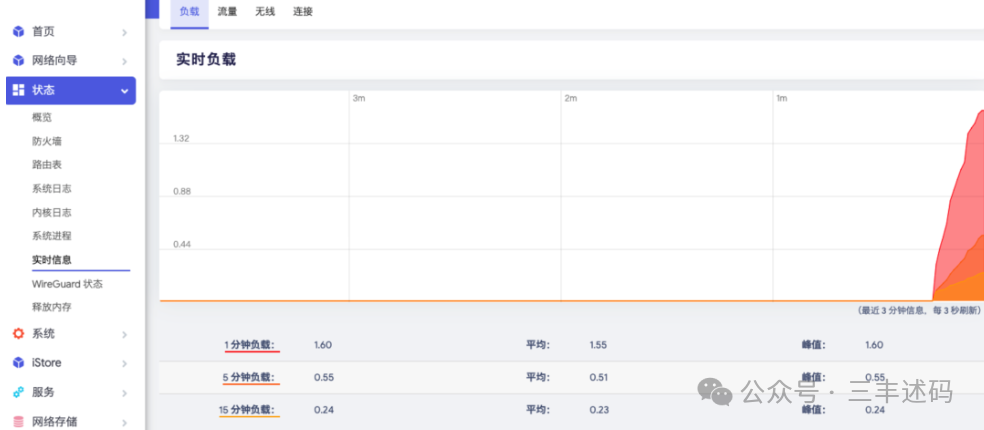984x430 pixels.
Task: Open 概览 under 状态 menu
Action: [42, 117]
